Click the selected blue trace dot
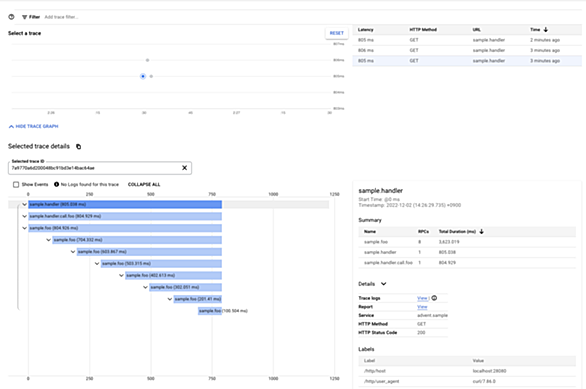Screen dimensions: 586x389 click(143, 76)
